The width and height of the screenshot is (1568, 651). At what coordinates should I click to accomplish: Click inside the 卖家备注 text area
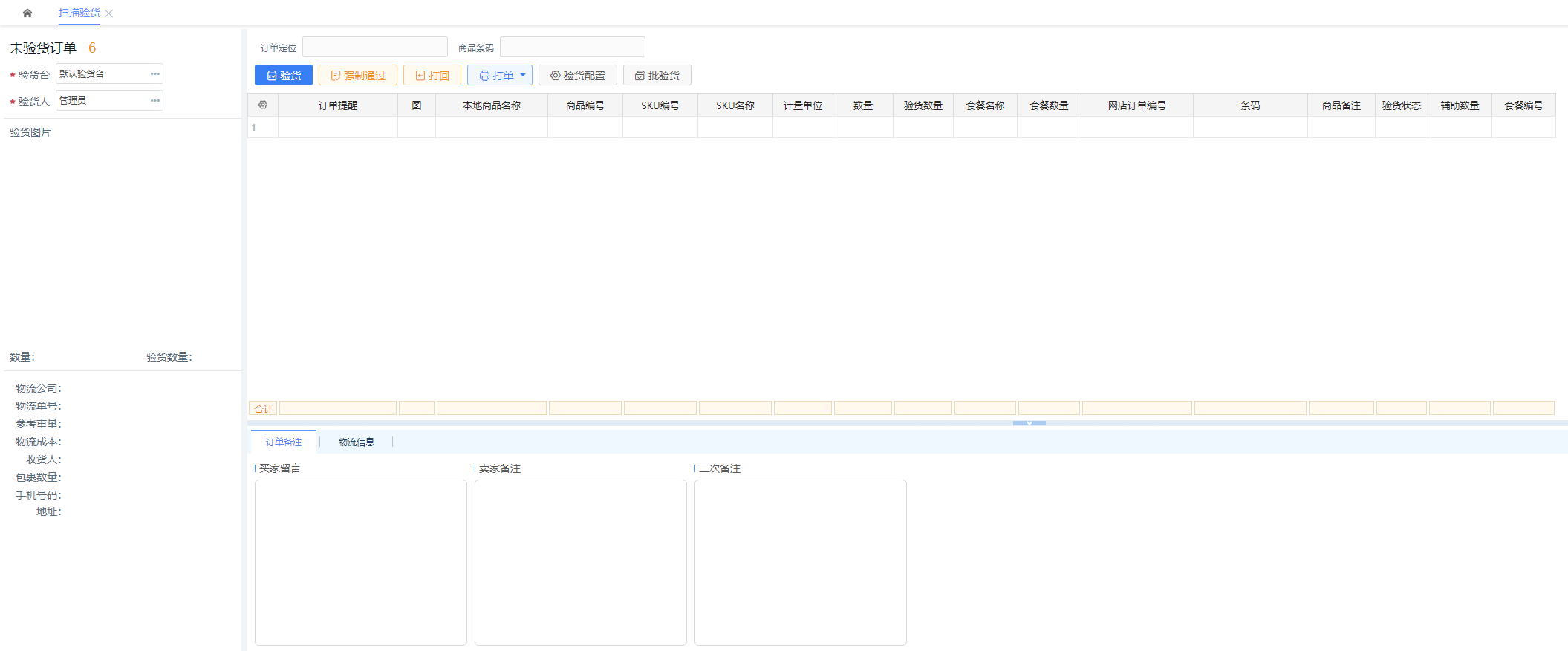point(581,563)
